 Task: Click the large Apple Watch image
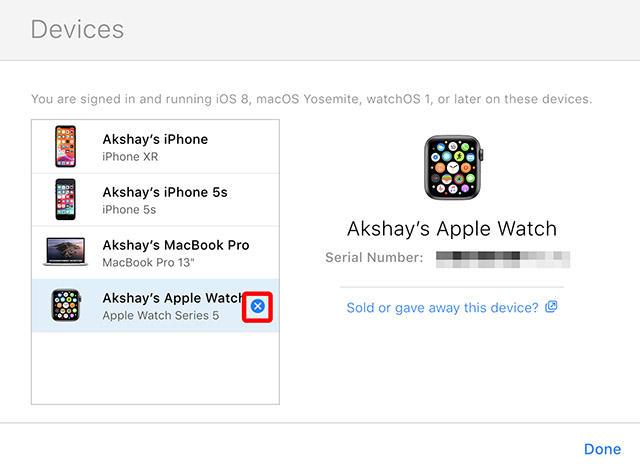tap(453, 167)
